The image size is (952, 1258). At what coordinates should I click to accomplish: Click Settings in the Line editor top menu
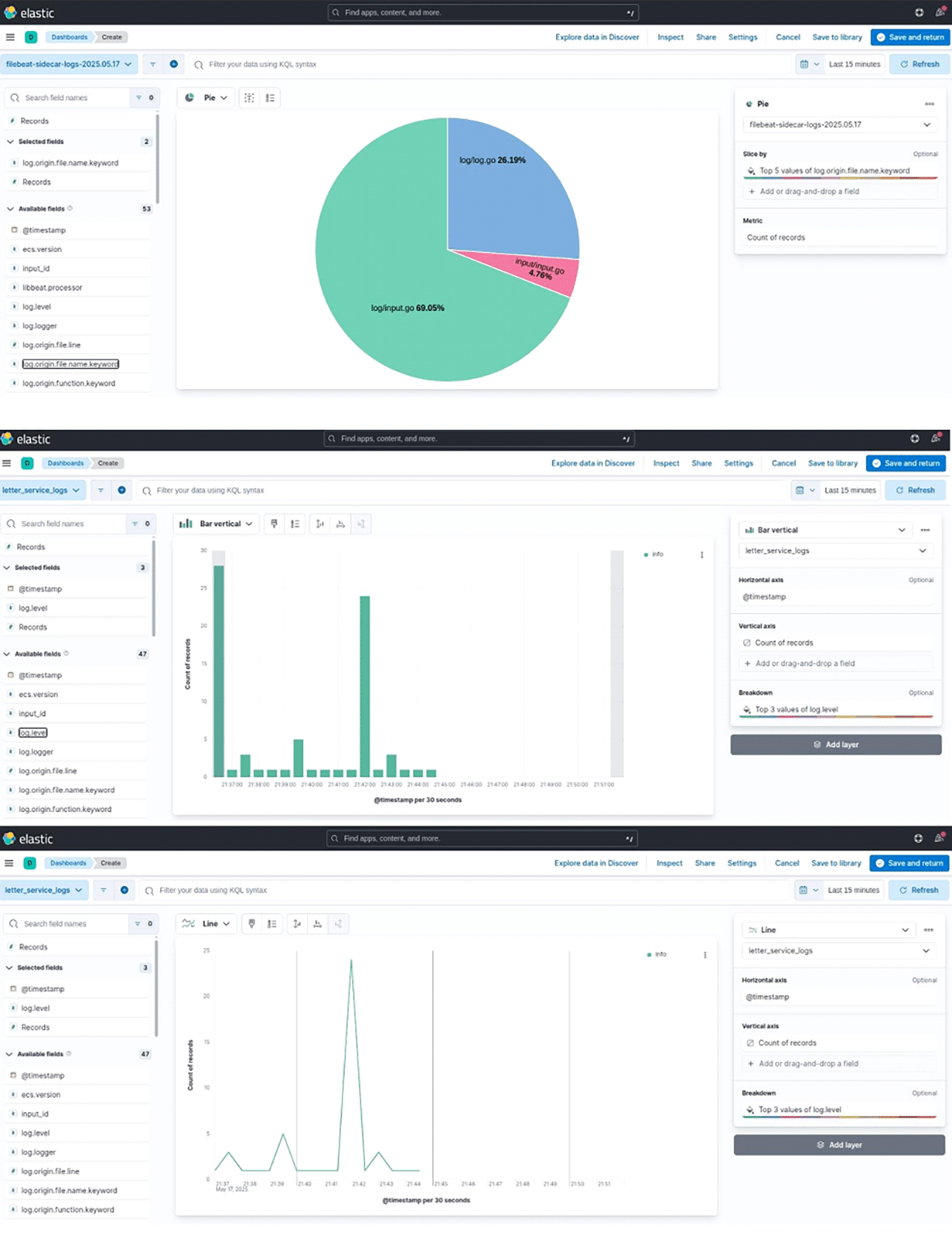742,863
